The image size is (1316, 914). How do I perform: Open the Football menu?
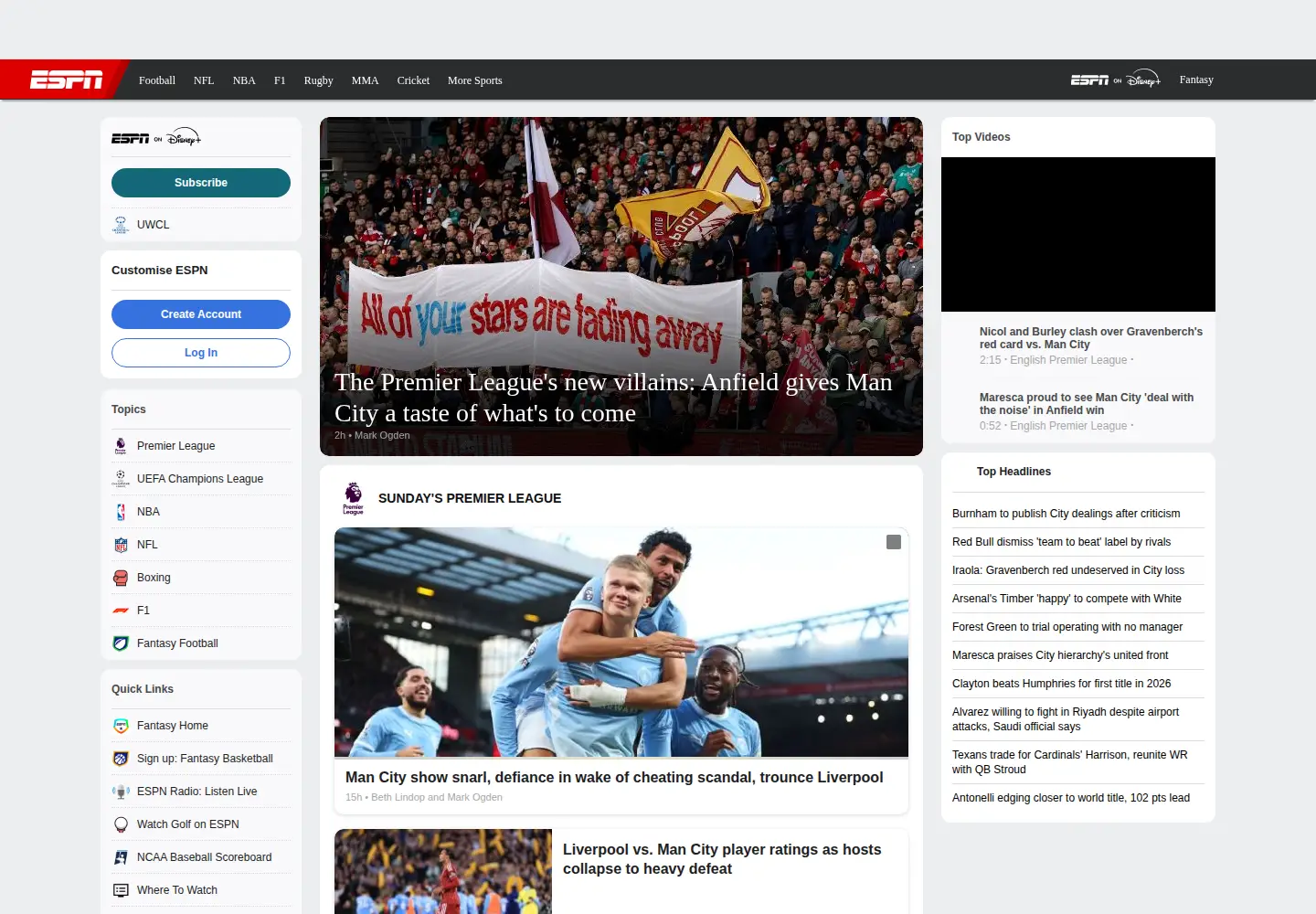pyautogui.click(x=157, y=80)
